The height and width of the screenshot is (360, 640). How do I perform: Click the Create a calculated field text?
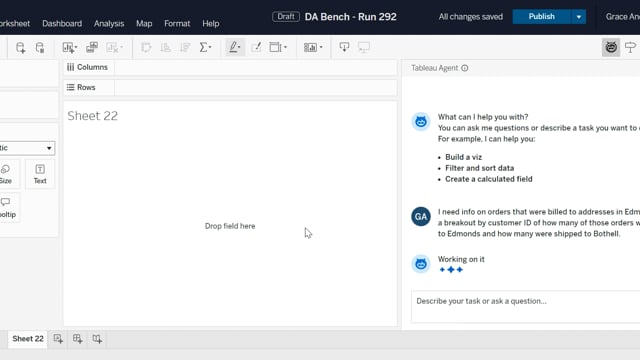tap(489, 179)
